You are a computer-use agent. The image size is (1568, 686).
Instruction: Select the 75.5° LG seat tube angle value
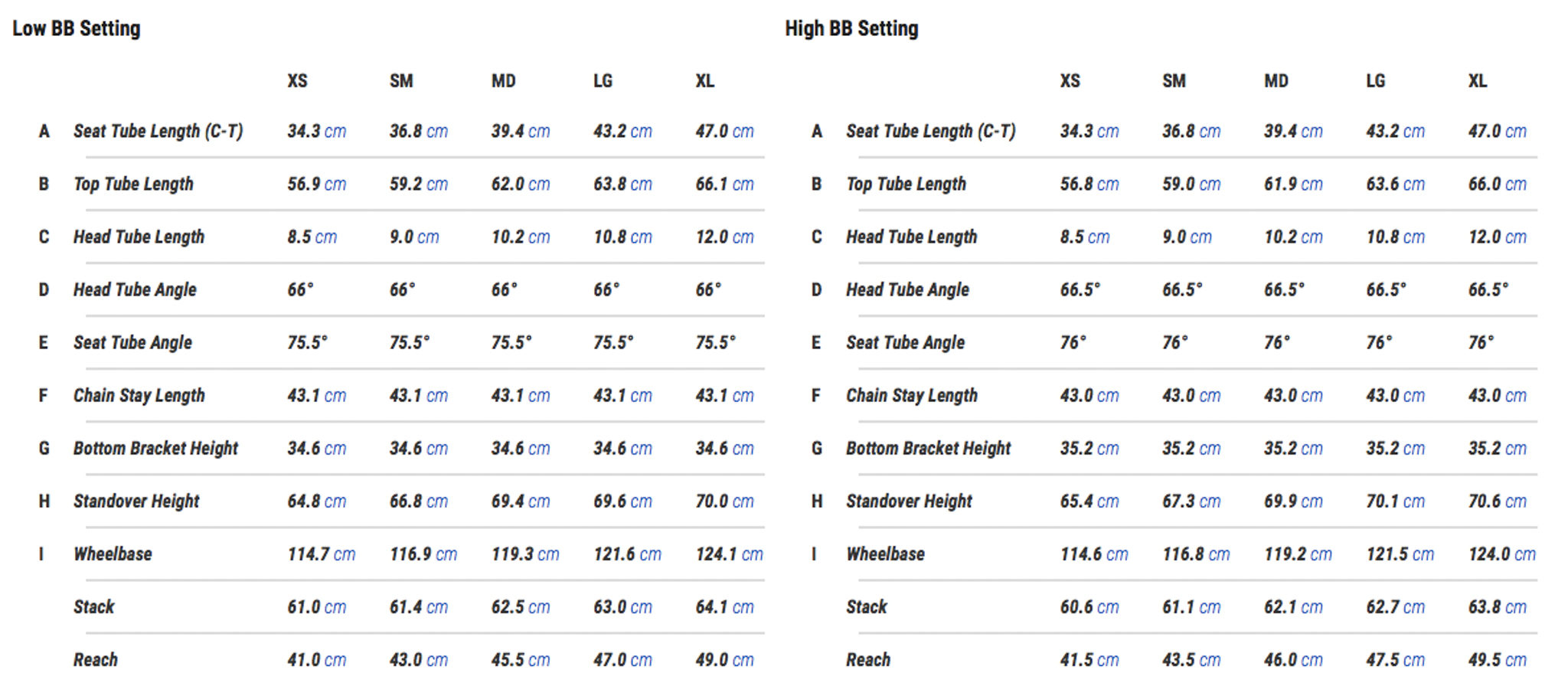pos(613,342)
